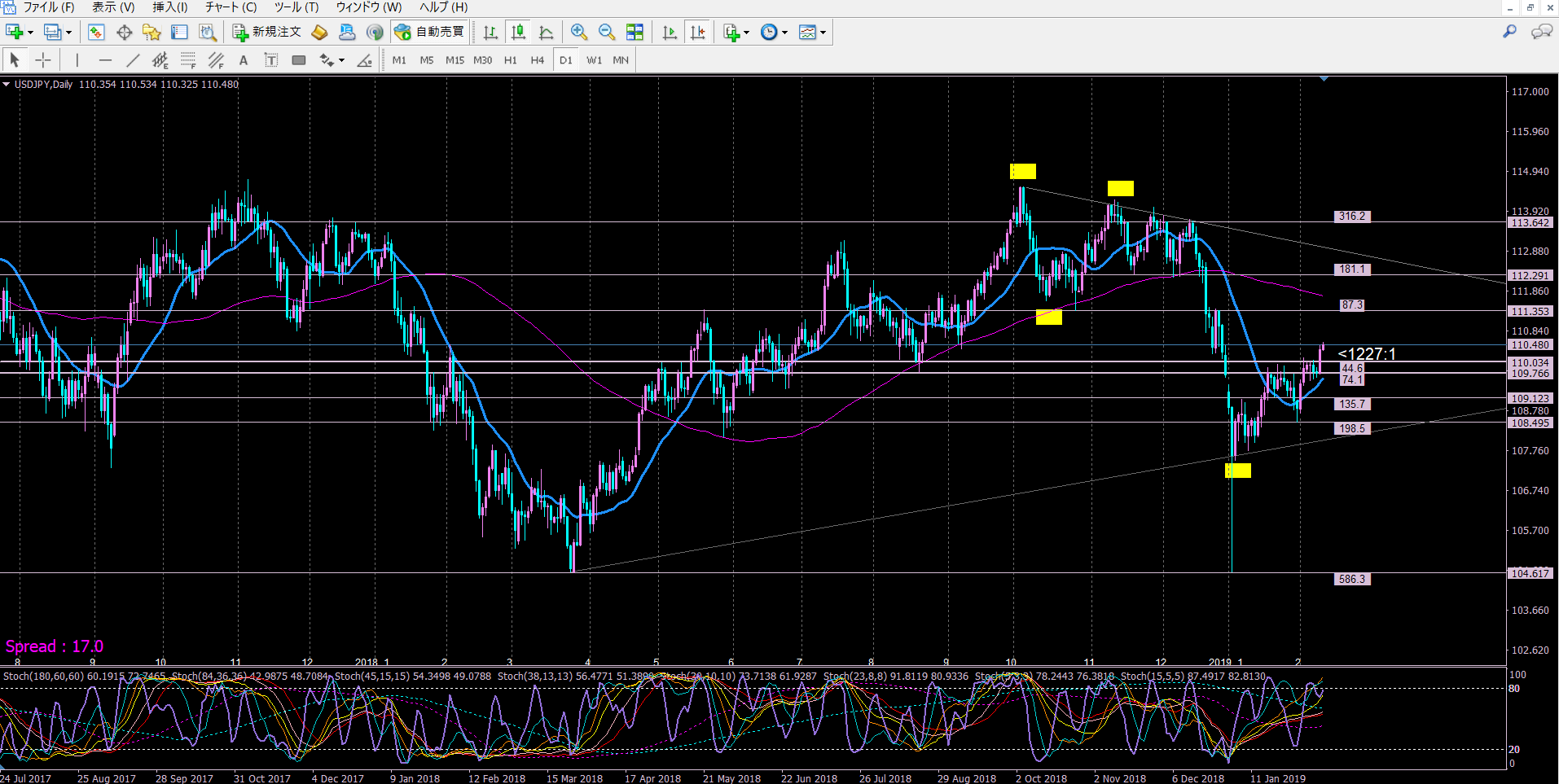Activate the crosshair cursor tool
Screen dimensions: 1559x784
tap(43, 59)
